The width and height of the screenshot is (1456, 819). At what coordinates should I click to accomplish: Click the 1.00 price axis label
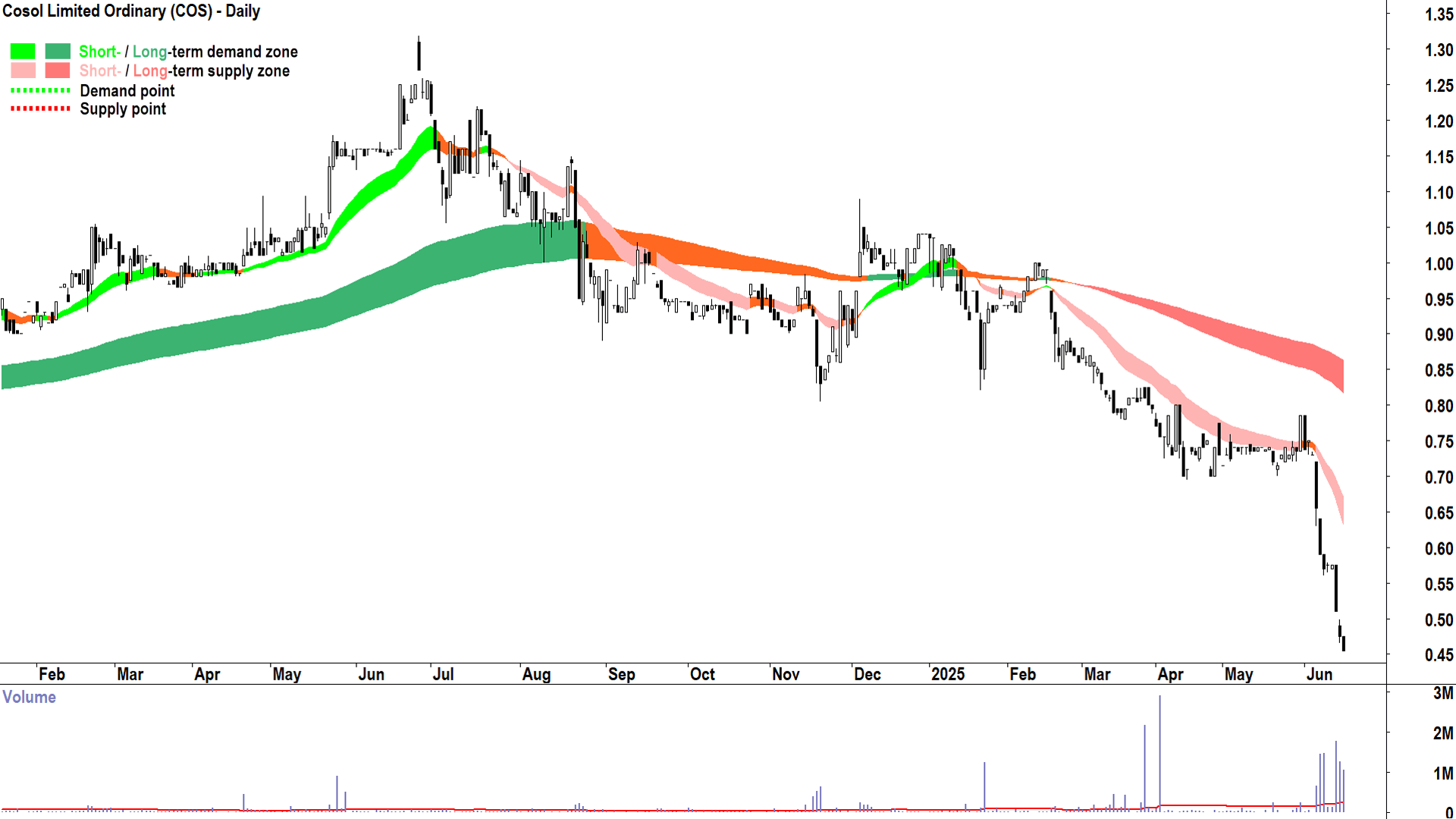pos(1439,264)
